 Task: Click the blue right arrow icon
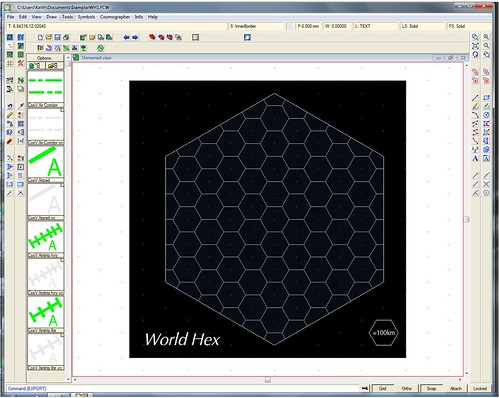click(135, 37)
